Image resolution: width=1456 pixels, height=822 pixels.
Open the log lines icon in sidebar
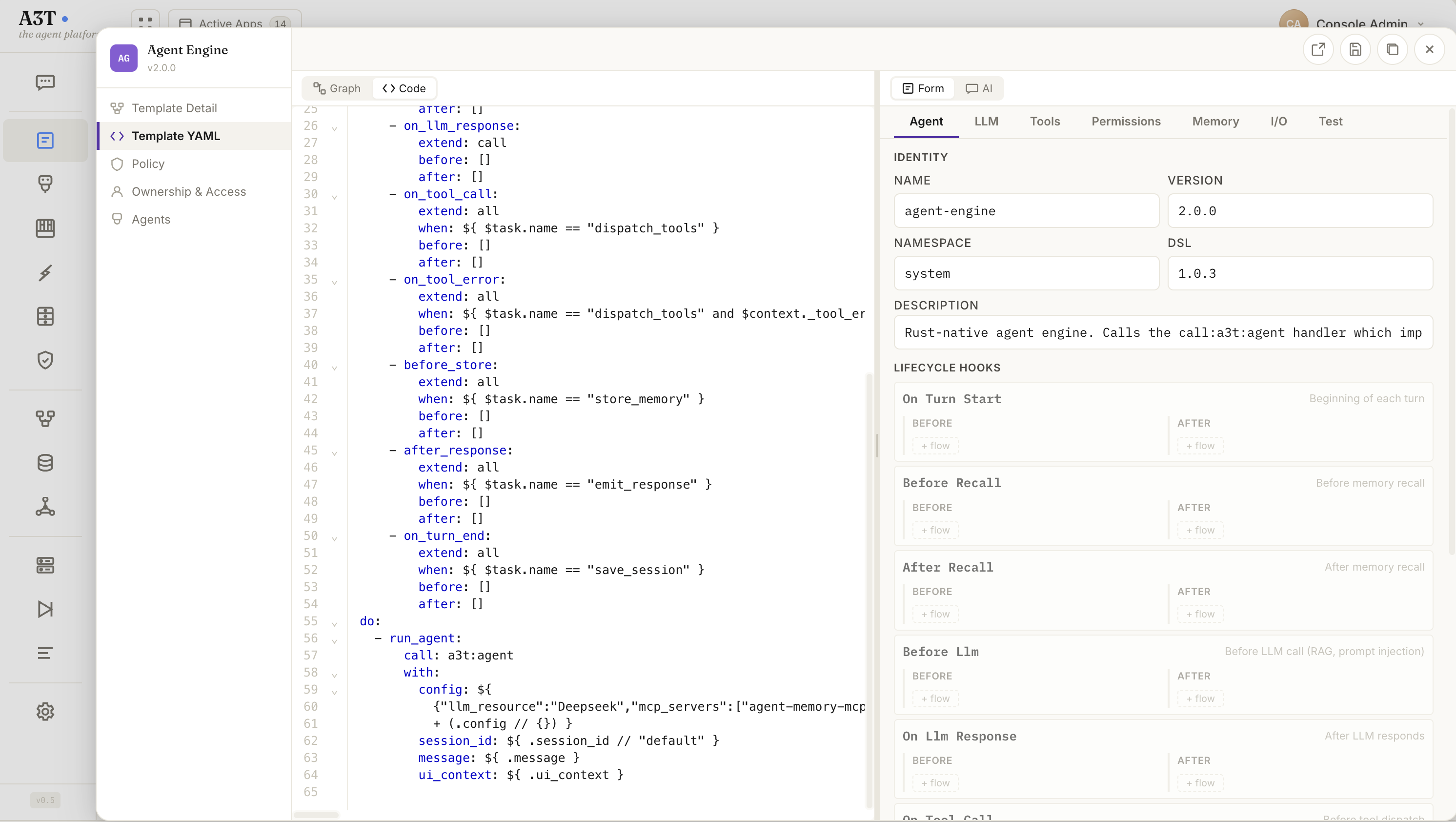point(45,653)
